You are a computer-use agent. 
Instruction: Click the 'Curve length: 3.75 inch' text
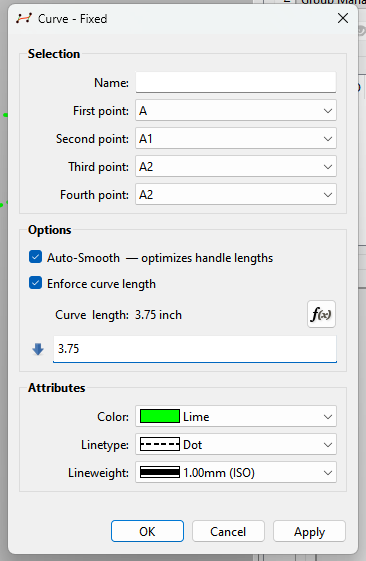[118, 315]
